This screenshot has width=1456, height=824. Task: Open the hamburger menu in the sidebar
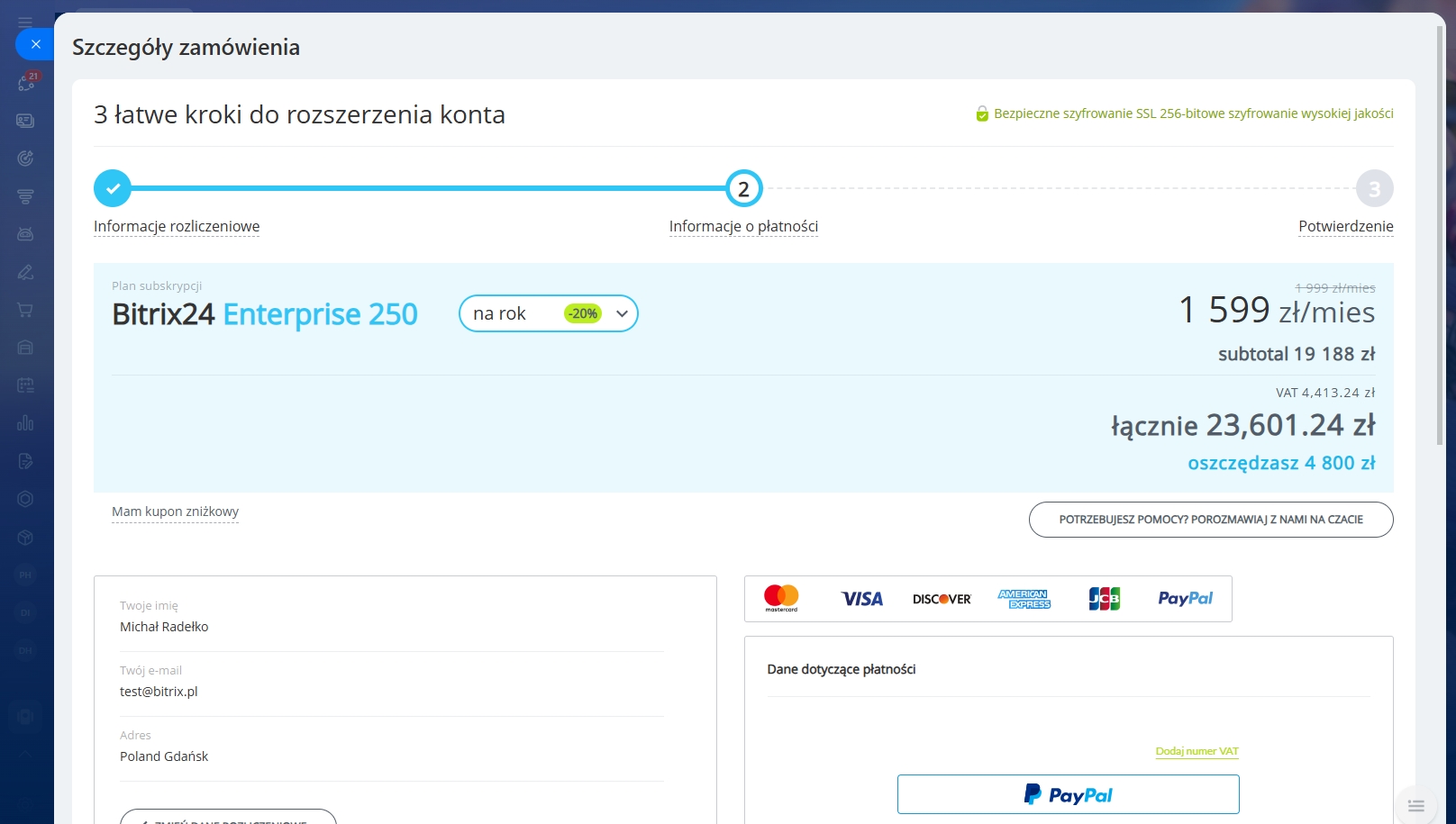(x=25, y=22)
